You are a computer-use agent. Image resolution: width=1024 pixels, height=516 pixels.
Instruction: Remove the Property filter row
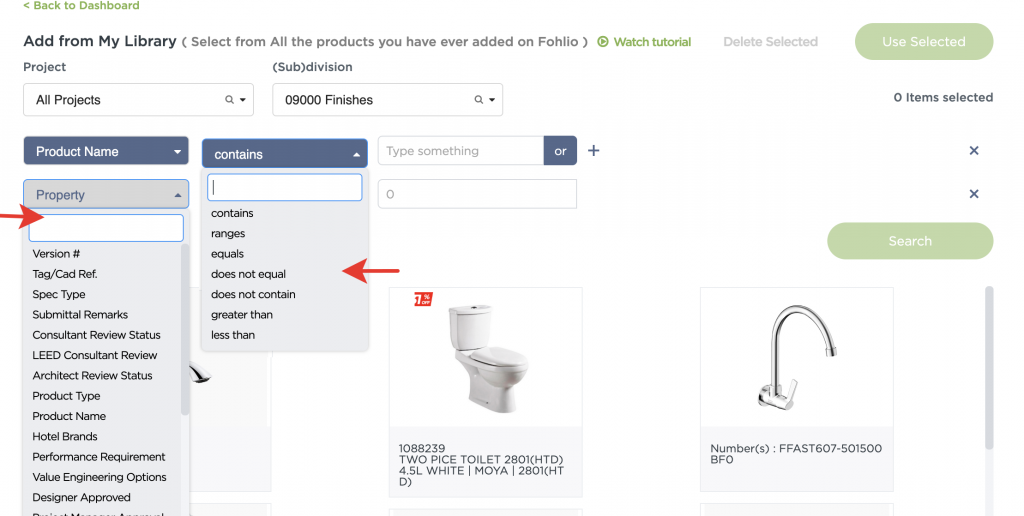(973, 194)
